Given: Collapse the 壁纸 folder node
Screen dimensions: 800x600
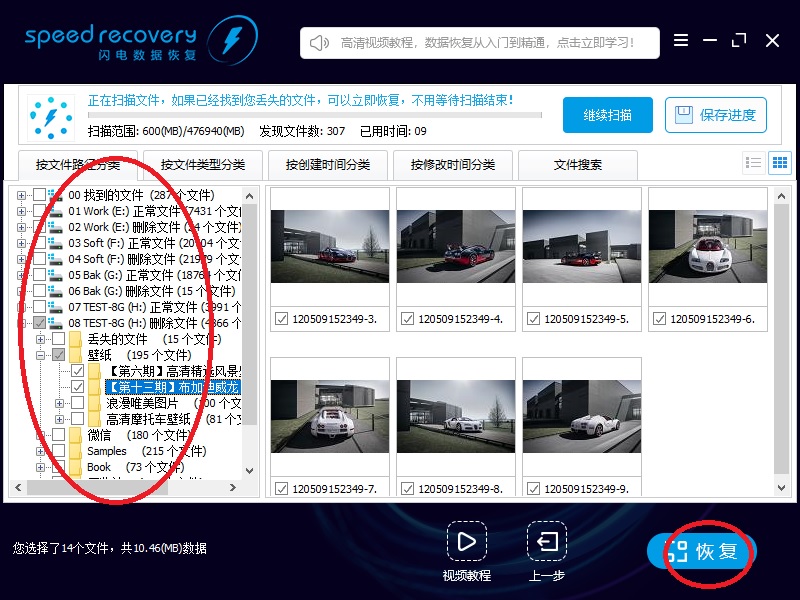Looking at the screenshot, I should point(40,356).
